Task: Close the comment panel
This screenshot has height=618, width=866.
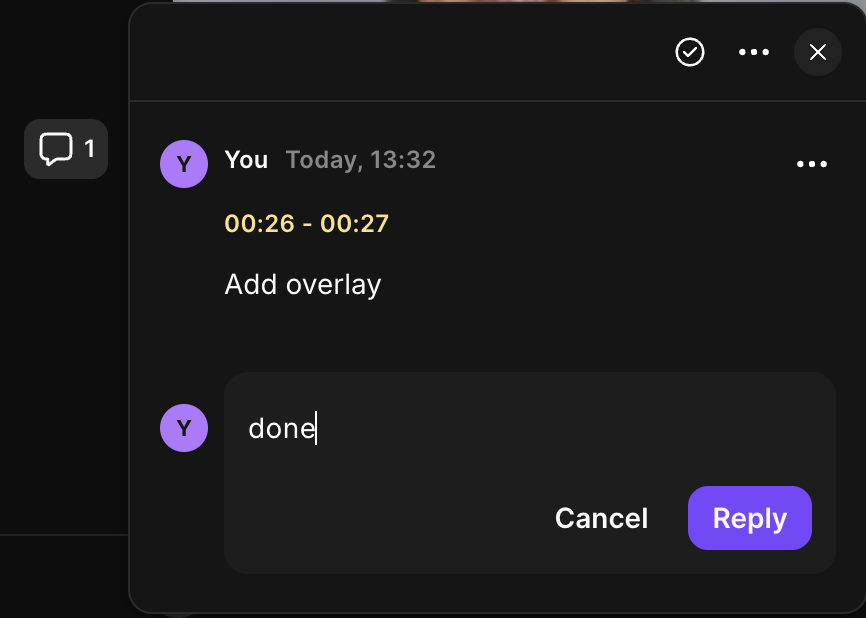Action: pos(818,52)
